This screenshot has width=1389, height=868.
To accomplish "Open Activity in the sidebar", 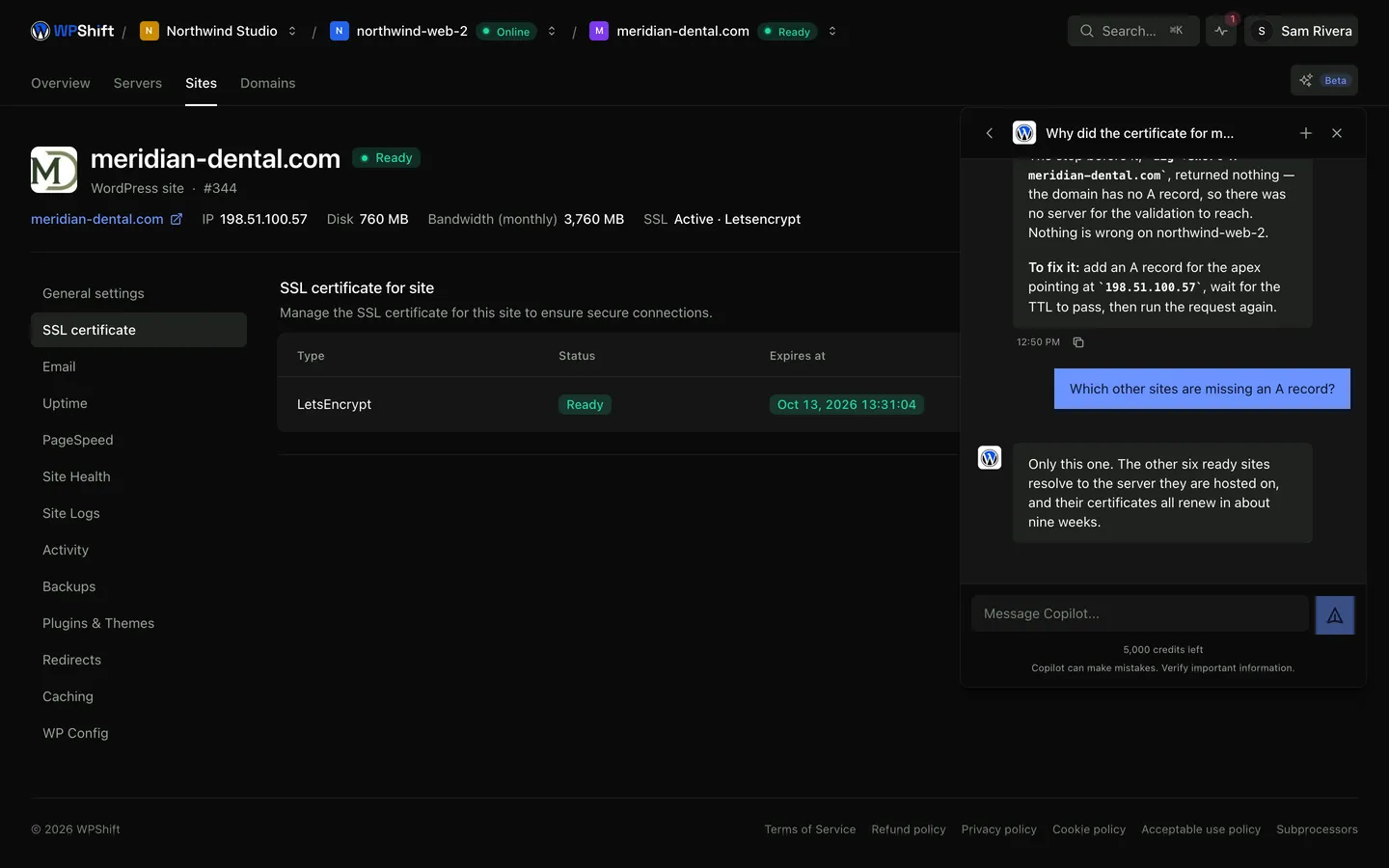I will point(139,550).
